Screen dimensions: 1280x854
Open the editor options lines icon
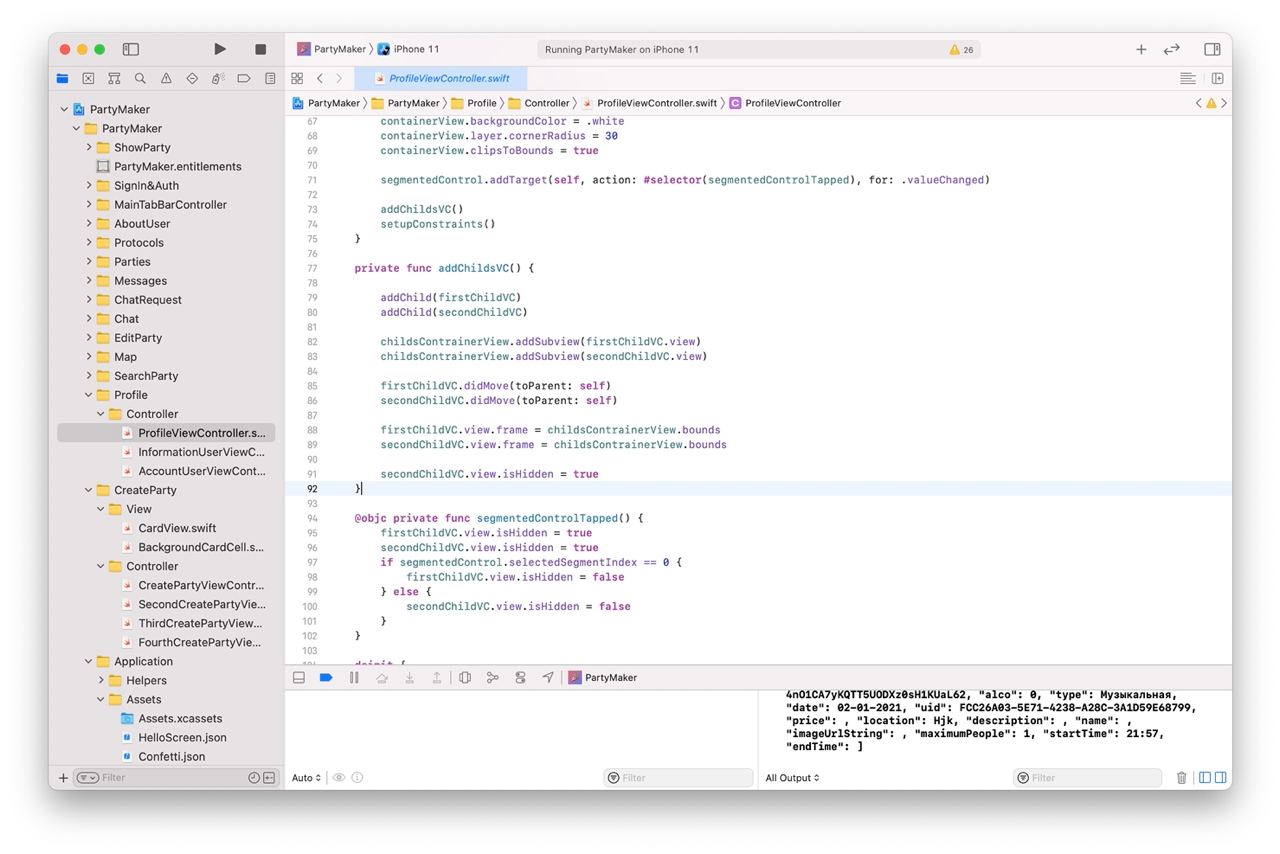[x=1188, y=78]
